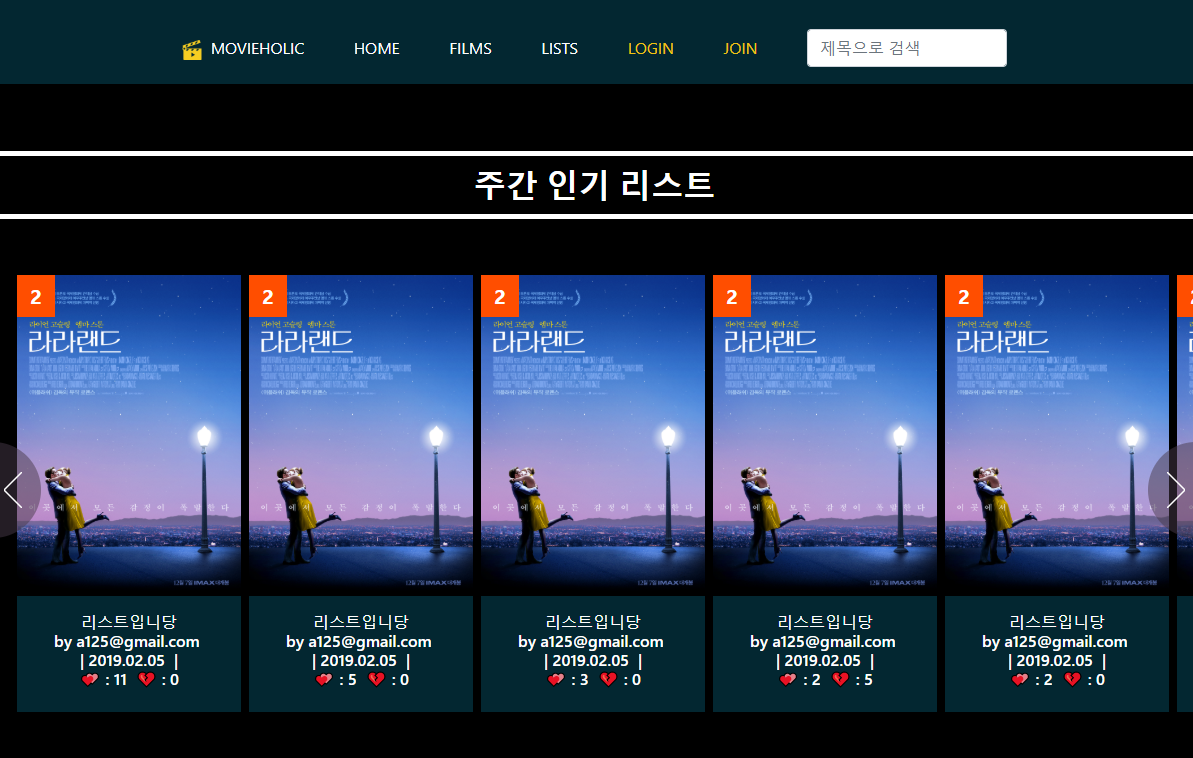
Task: Click the broken heart icon showing 5 dislikes
Action: click(x=841, y=680)
